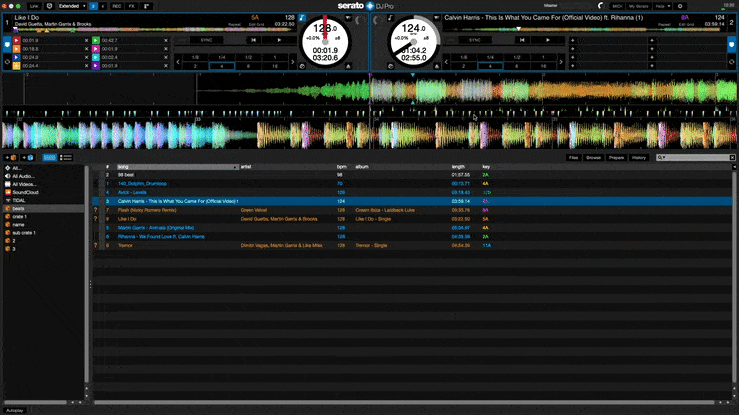Click the quantize shield icon
This screenshot has width=739, height=415.
[49, 6]
